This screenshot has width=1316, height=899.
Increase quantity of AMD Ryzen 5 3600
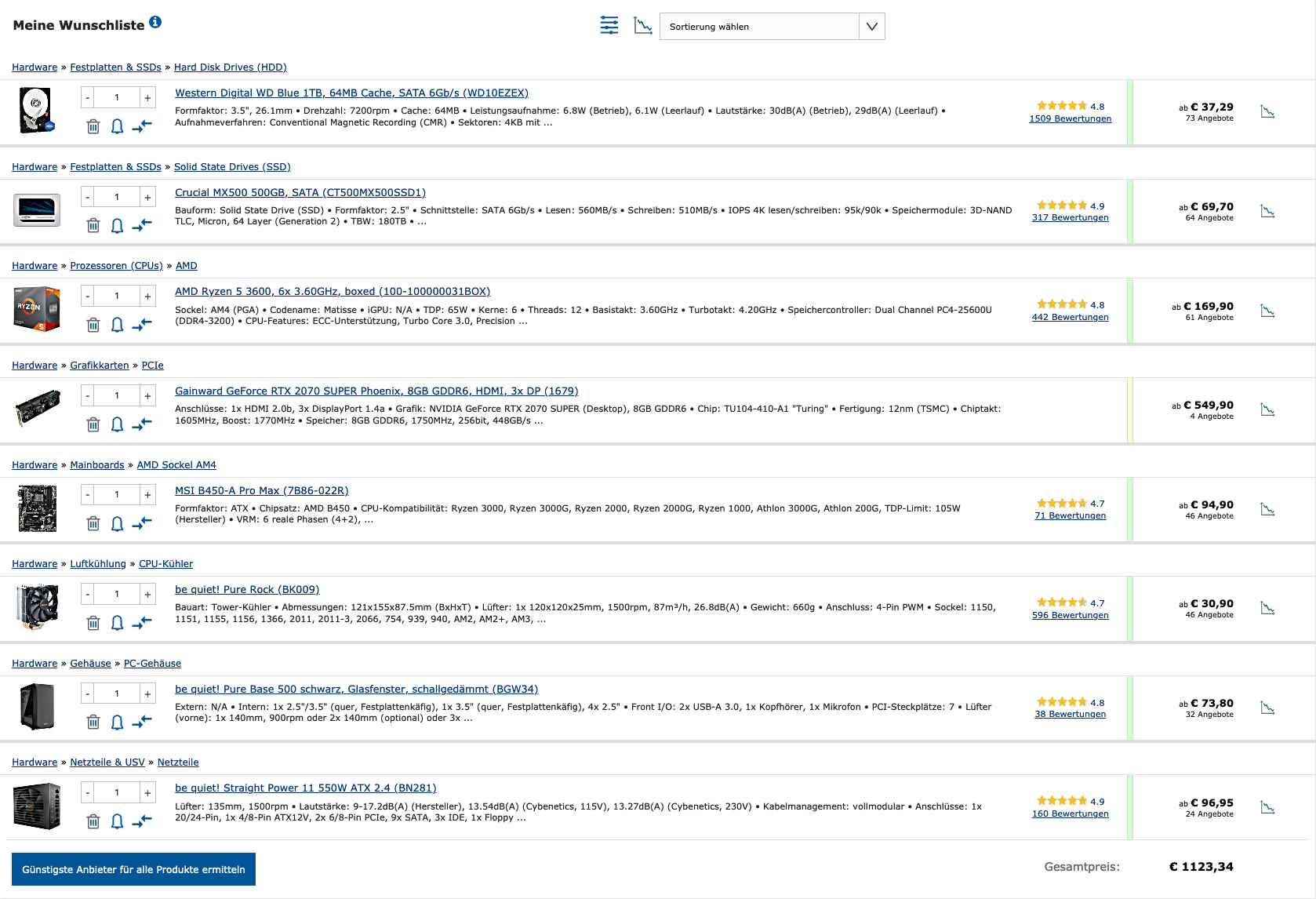[147, 297]
